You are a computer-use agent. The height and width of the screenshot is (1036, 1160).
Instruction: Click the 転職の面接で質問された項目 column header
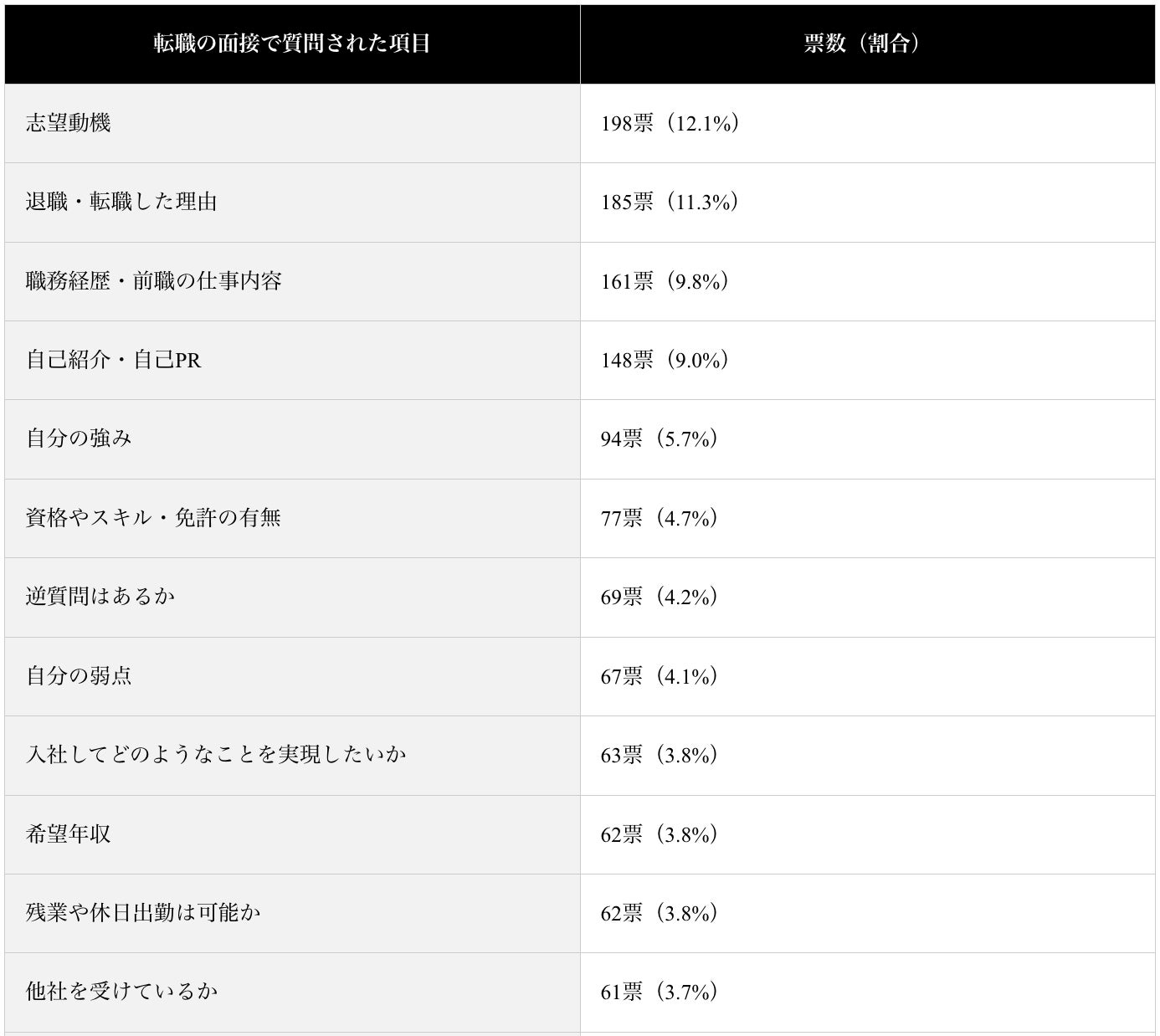(292, 44)
